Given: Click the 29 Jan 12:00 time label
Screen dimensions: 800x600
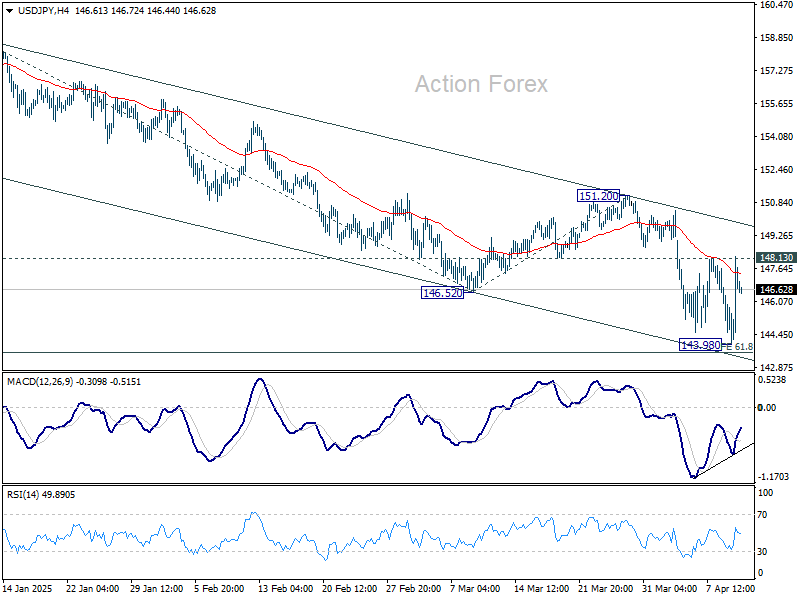Looking at the screenshot, I should (157, 588).
